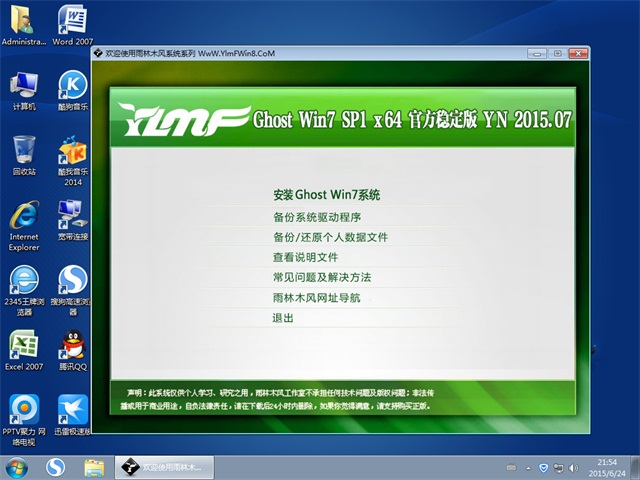
Task: Click the taskbar clock showing 21:54
Action: (x=607, y=467)
